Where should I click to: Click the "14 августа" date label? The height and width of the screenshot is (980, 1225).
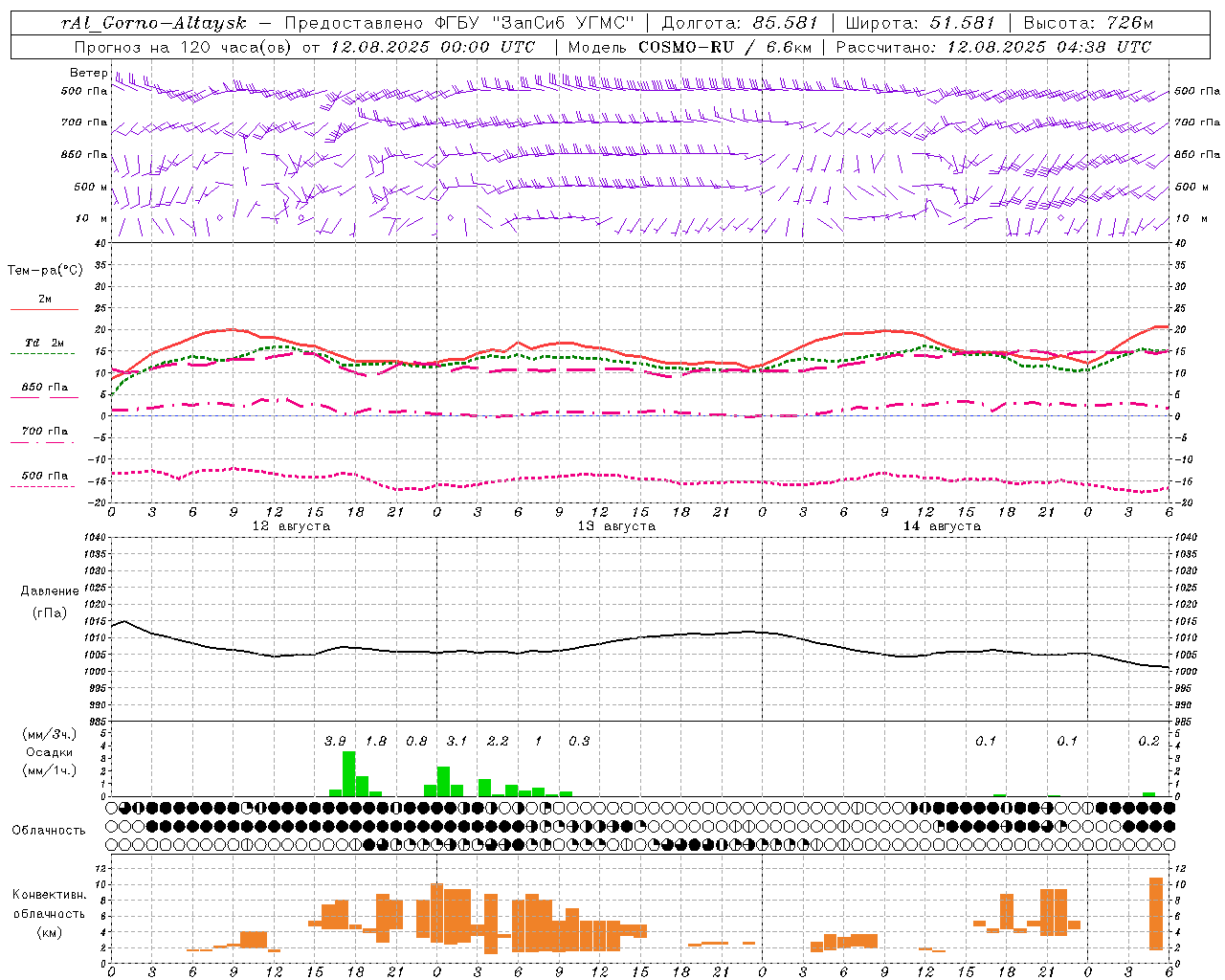[942, 526]
